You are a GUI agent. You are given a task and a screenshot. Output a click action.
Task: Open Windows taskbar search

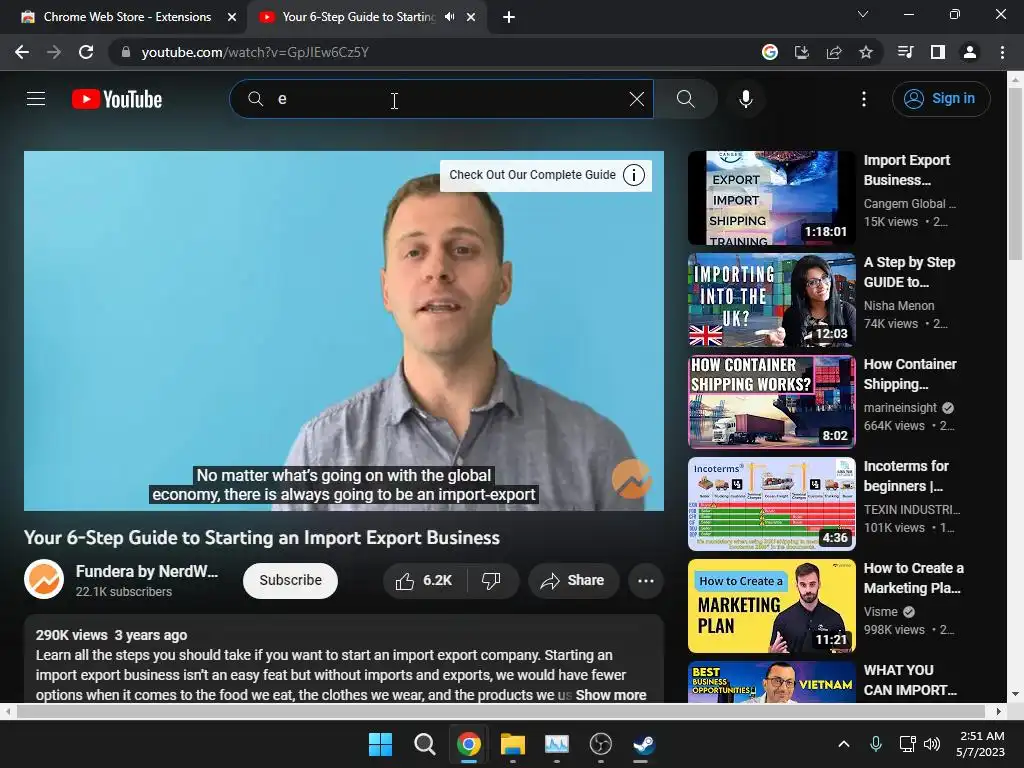click(x=424, y=744)
